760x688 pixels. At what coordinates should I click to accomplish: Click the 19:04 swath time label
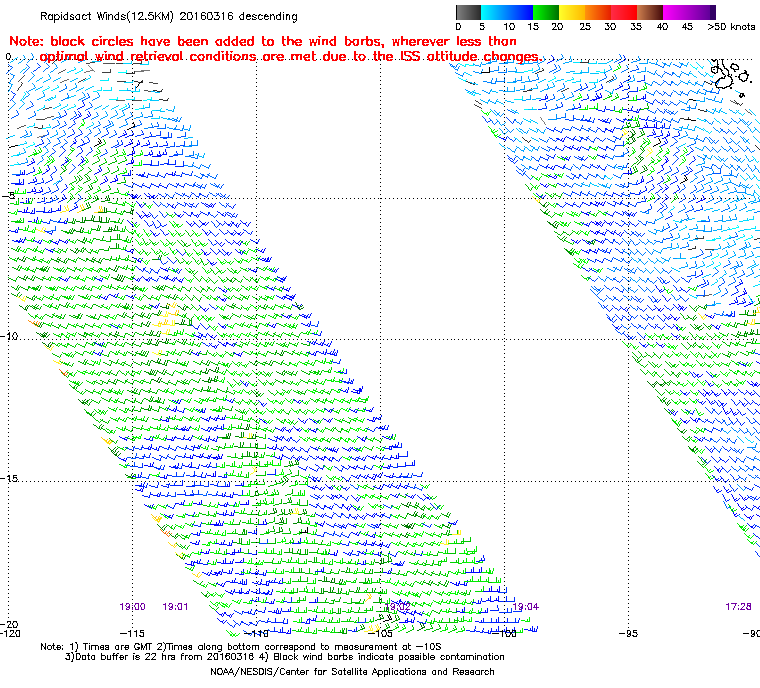tap(525, 607)
